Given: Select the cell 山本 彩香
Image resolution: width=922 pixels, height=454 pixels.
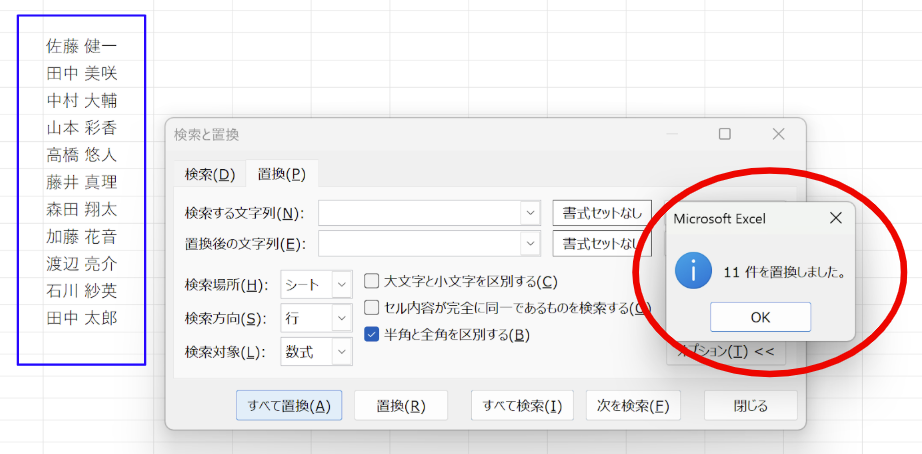Looking at the screenshot, I should 82,128.
